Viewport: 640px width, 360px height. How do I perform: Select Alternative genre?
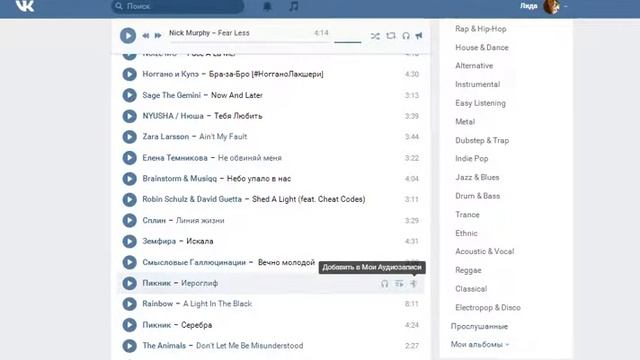pyautogui.click(x=474, y=66)
